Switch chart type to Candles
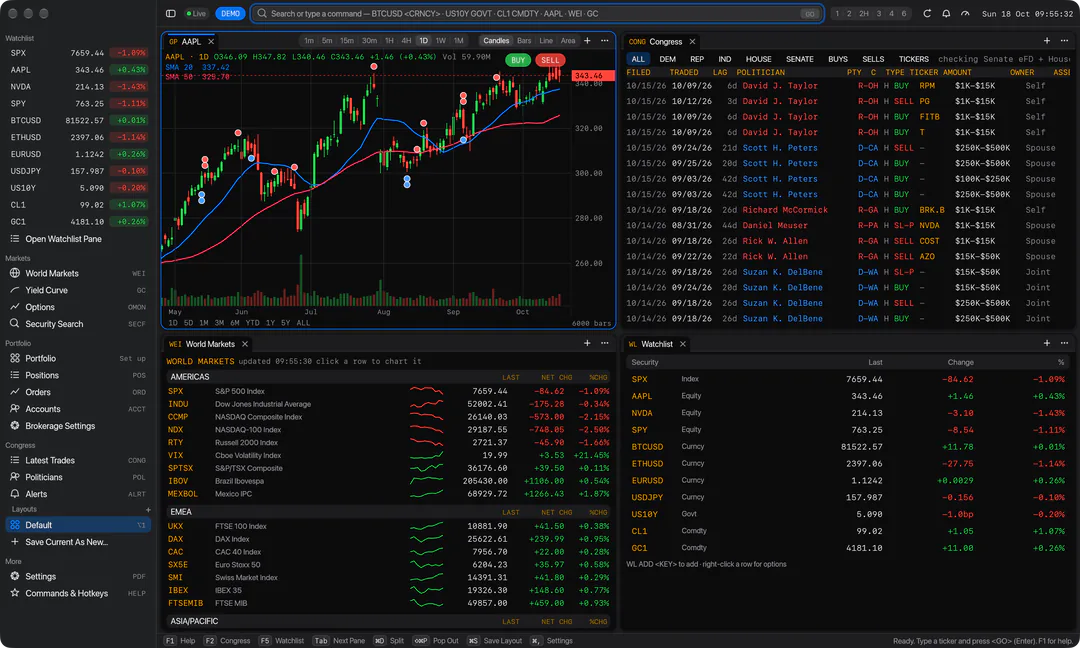1080x648 pixels. point(496,41)
